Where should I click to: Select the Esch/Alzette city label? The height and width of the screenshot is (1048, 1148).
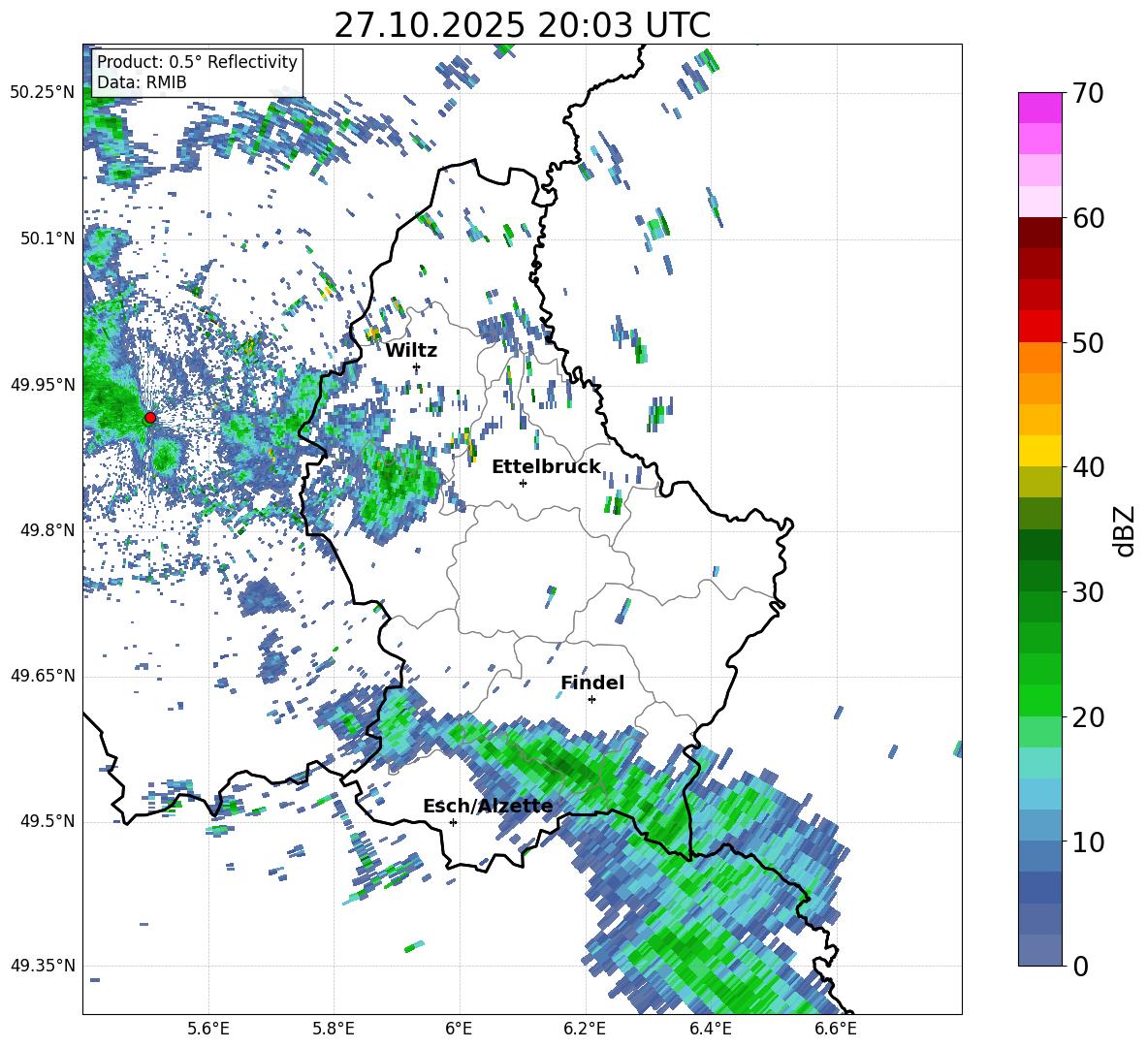click(x=488, y=806)
